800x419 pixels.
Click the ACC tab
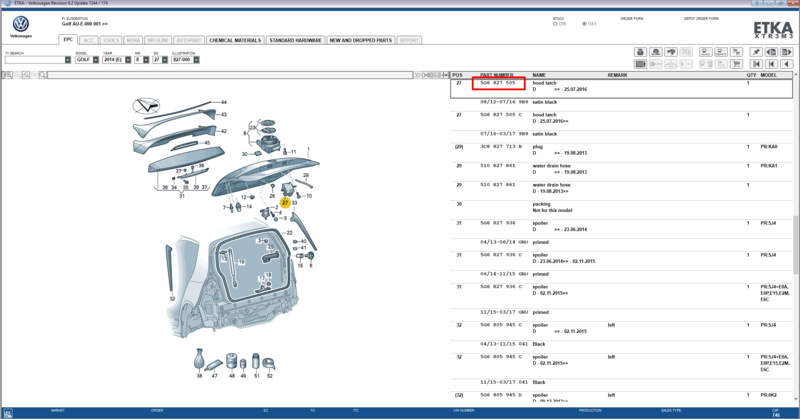[x=89, y=40]
